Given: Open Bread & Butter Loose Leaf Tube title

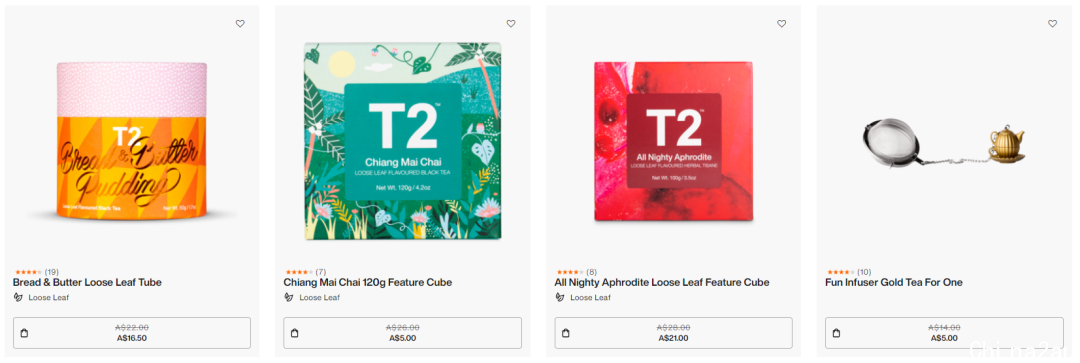Looking at the screenshot, I should (x=87, y=282).
